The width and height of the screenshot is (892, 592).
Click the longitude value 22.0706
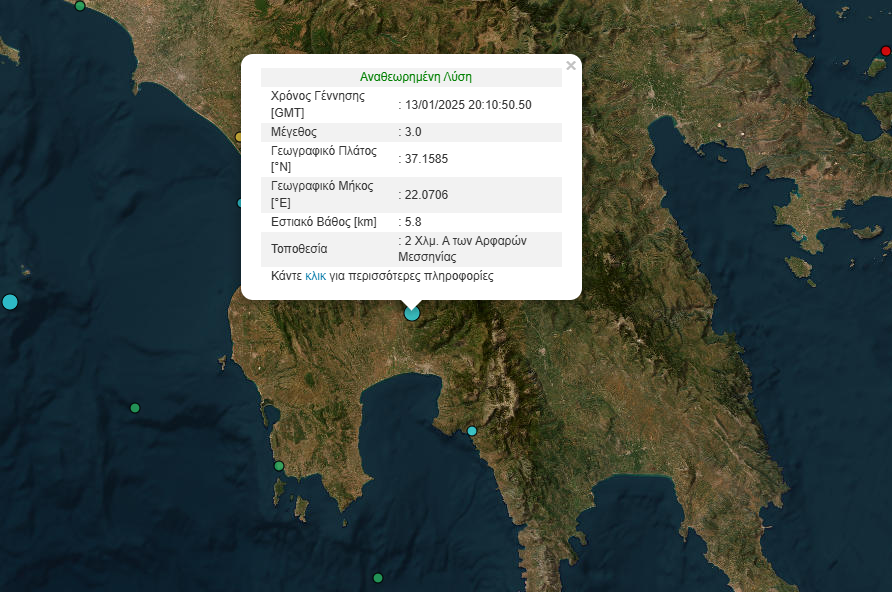(x=426, y=194)
